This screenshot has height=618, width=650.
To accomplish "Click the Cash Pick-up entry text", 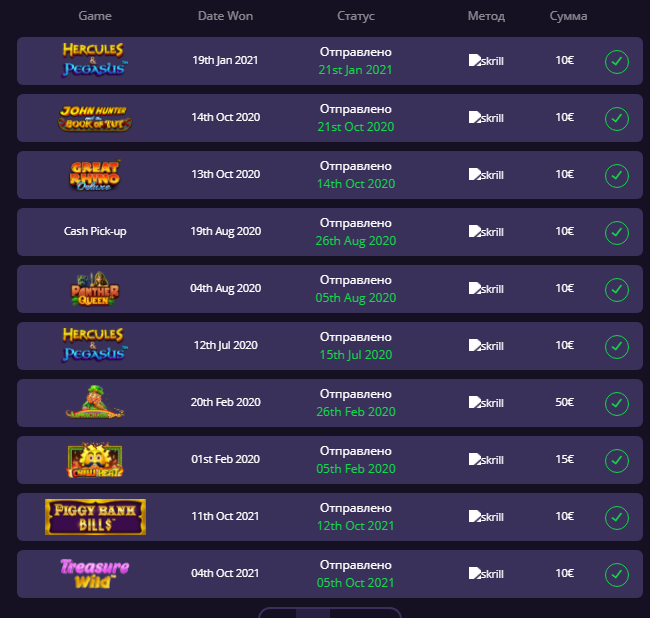I will [95, 231].
